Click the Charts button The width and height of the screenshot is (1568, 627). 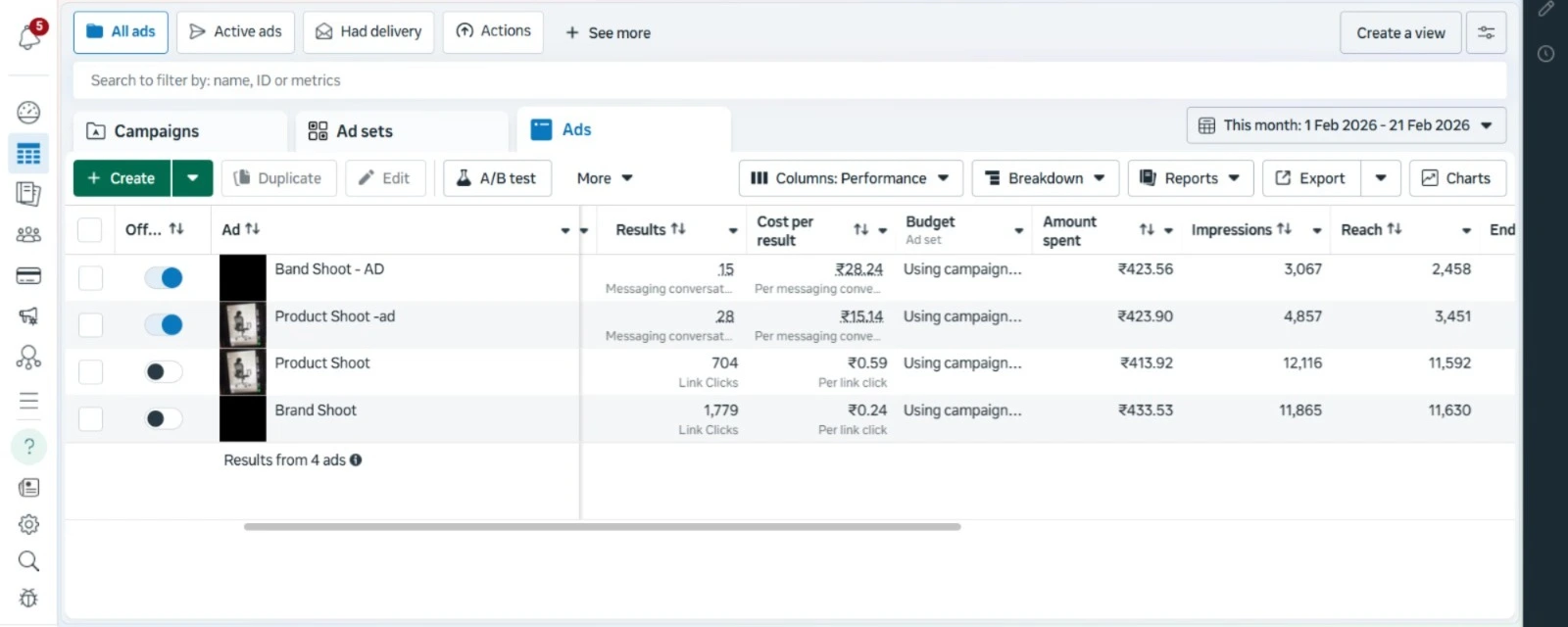coord(1457,178)
